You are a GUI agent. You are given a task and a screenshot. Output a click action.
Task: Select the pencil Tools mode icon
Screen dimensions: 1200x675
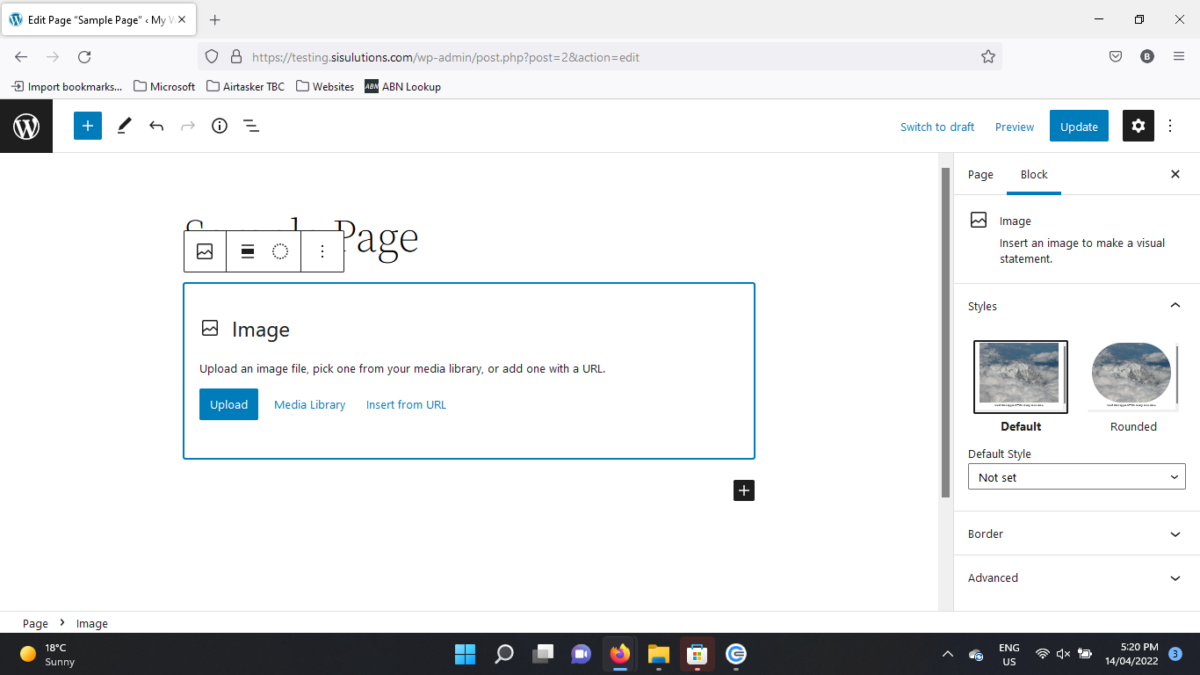coord(124,125)
